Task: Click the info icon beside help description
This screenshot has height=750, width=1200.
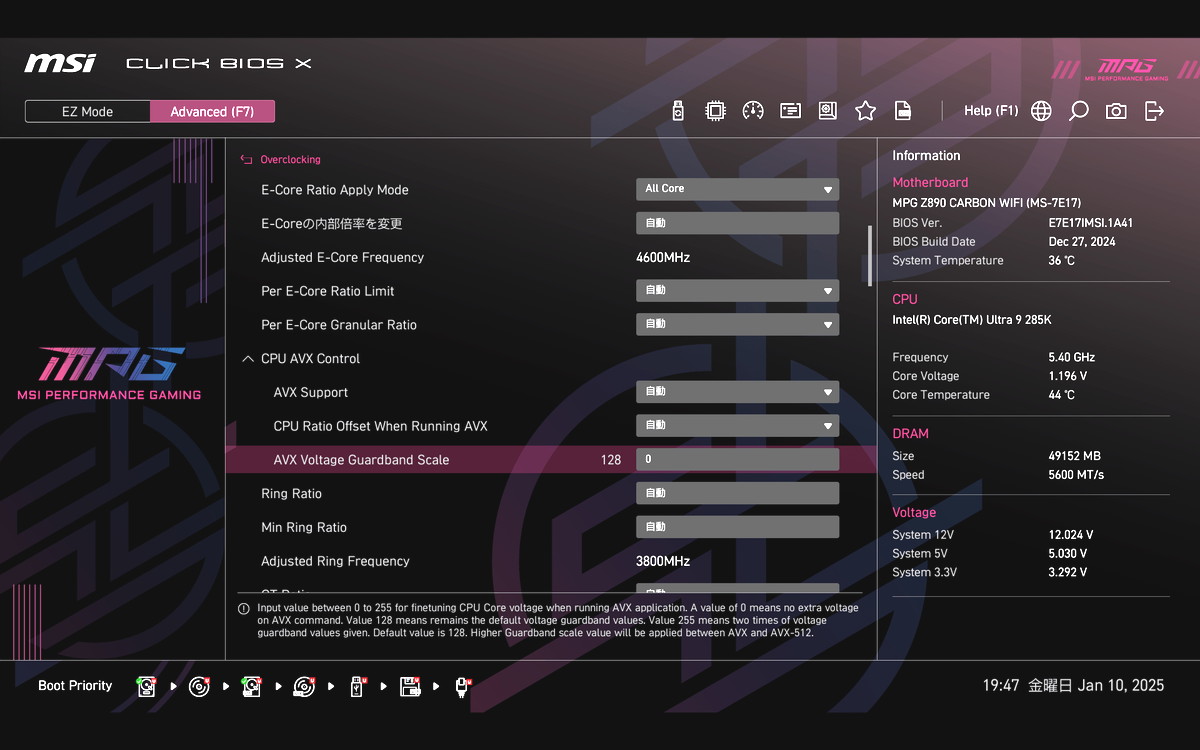Action: pos(244,608)
